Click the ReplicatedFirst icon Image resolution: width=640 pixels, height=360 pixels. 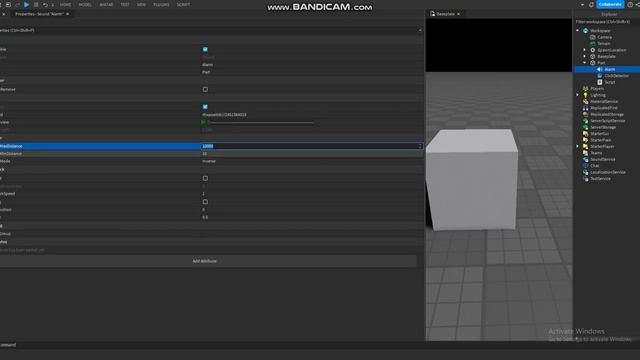tap(585, 108)
